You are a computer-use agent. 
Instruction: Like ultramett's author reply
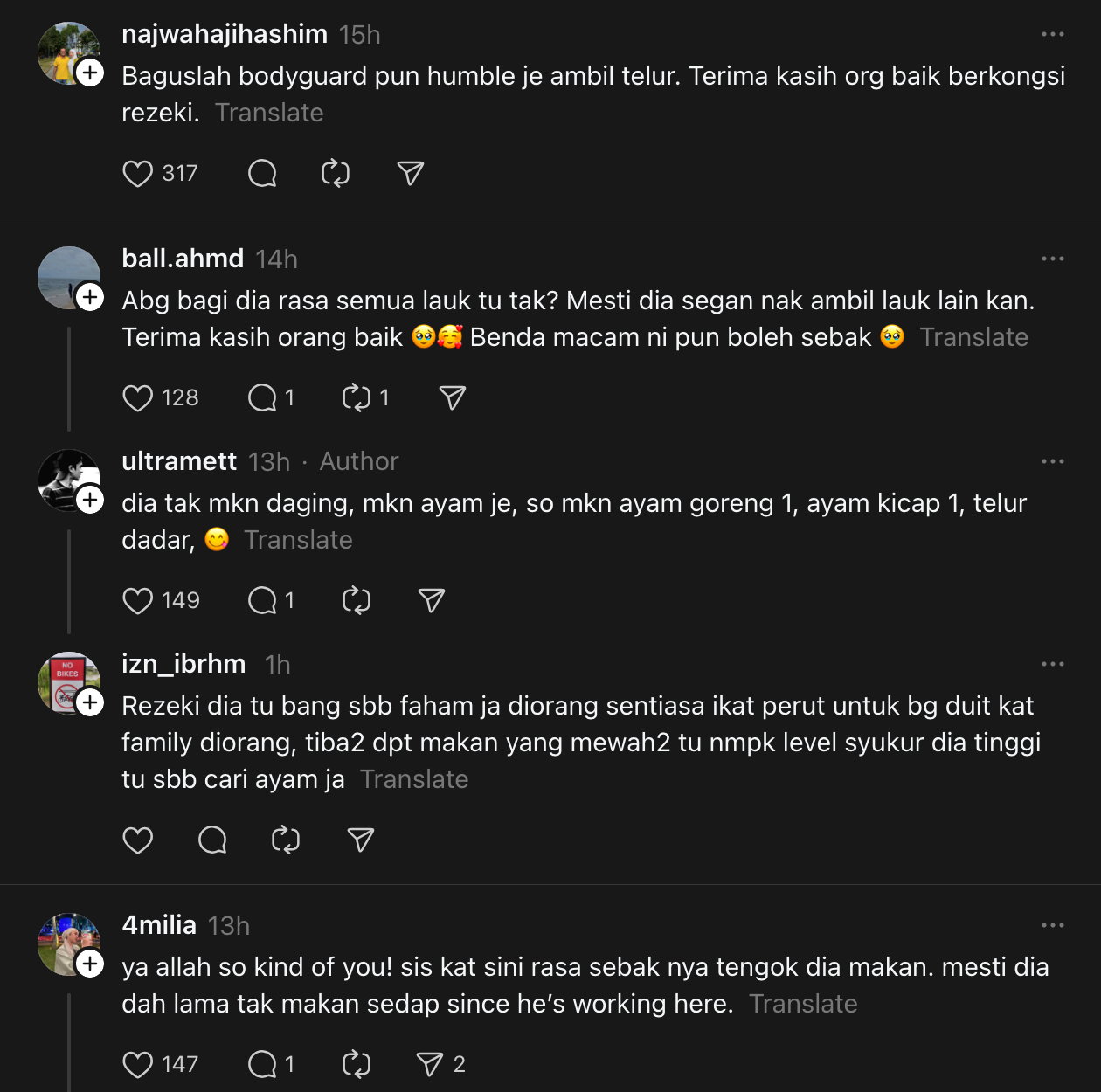(138, 601)
